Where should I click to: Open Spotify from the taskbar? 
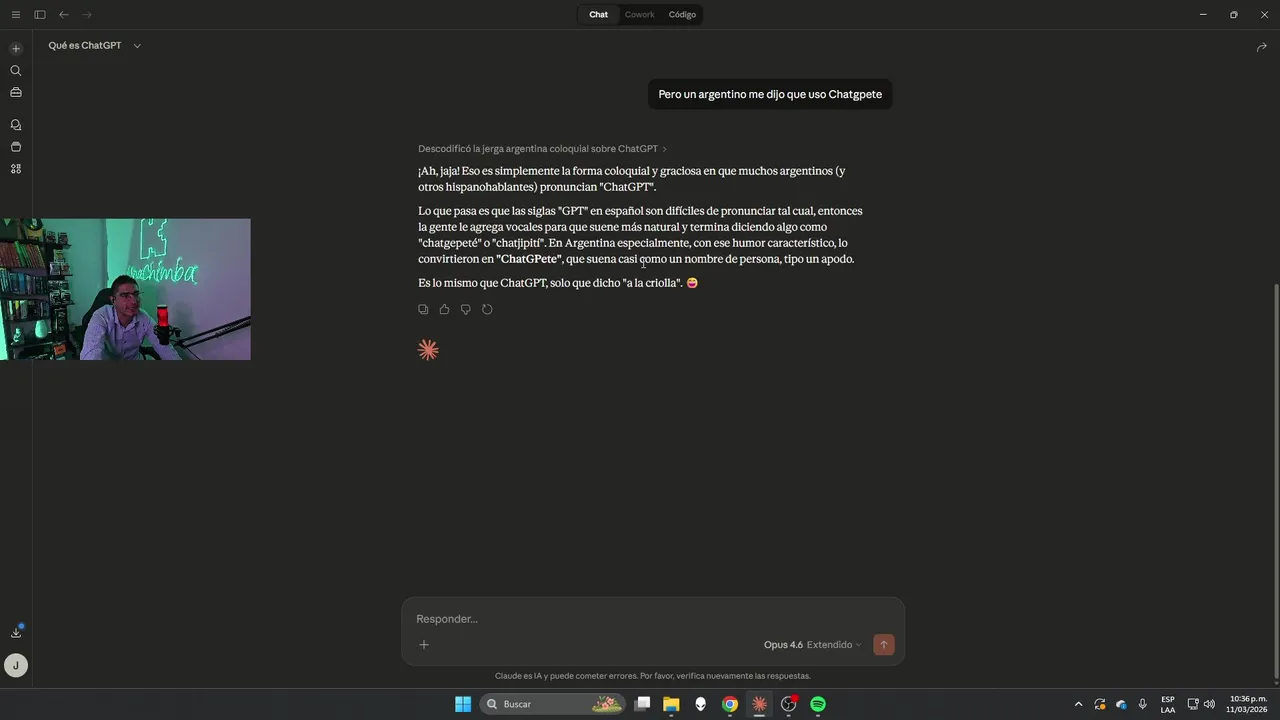818,704
